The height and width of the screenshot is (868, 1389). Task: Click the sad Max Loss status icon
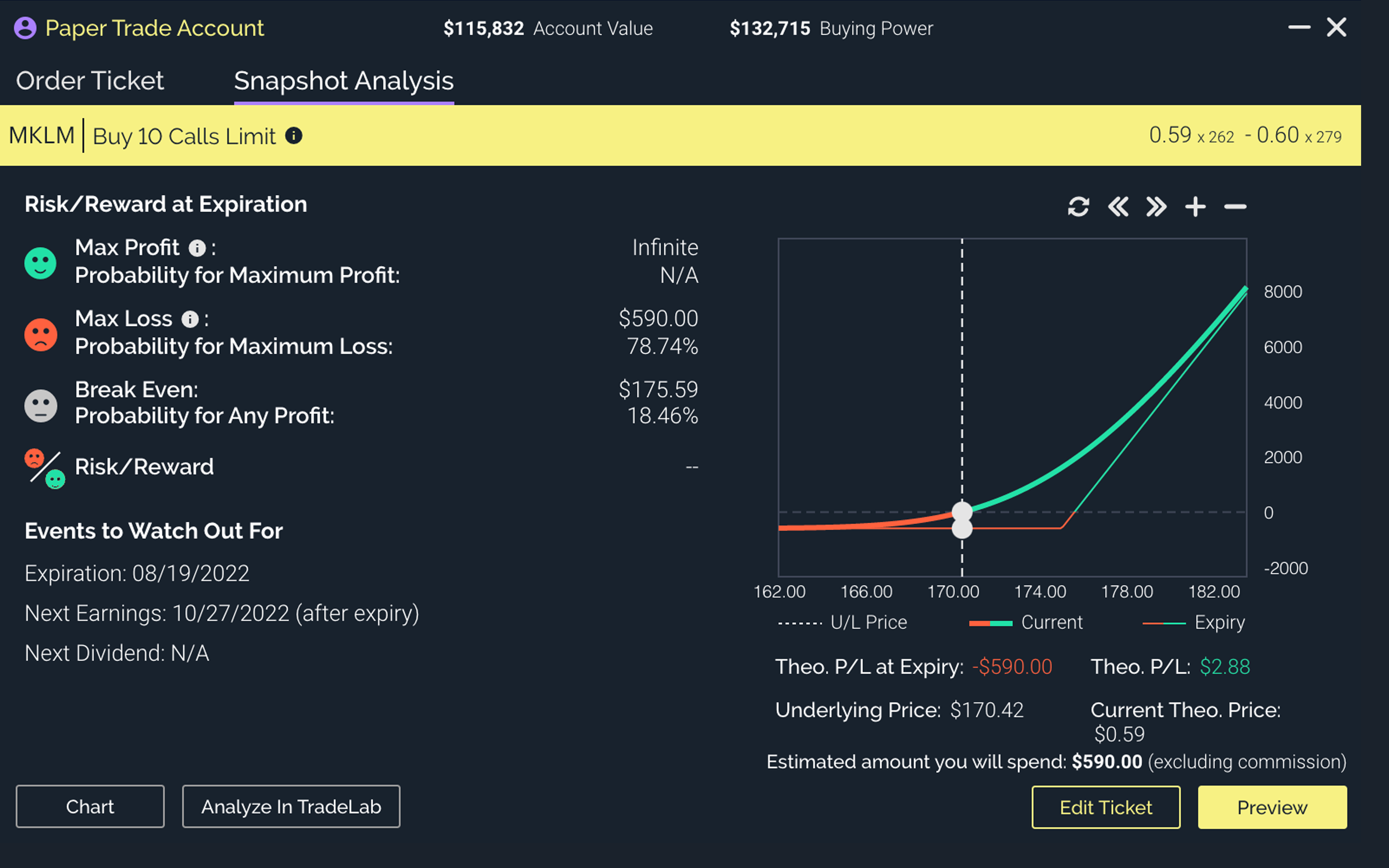tap(40, 333)
